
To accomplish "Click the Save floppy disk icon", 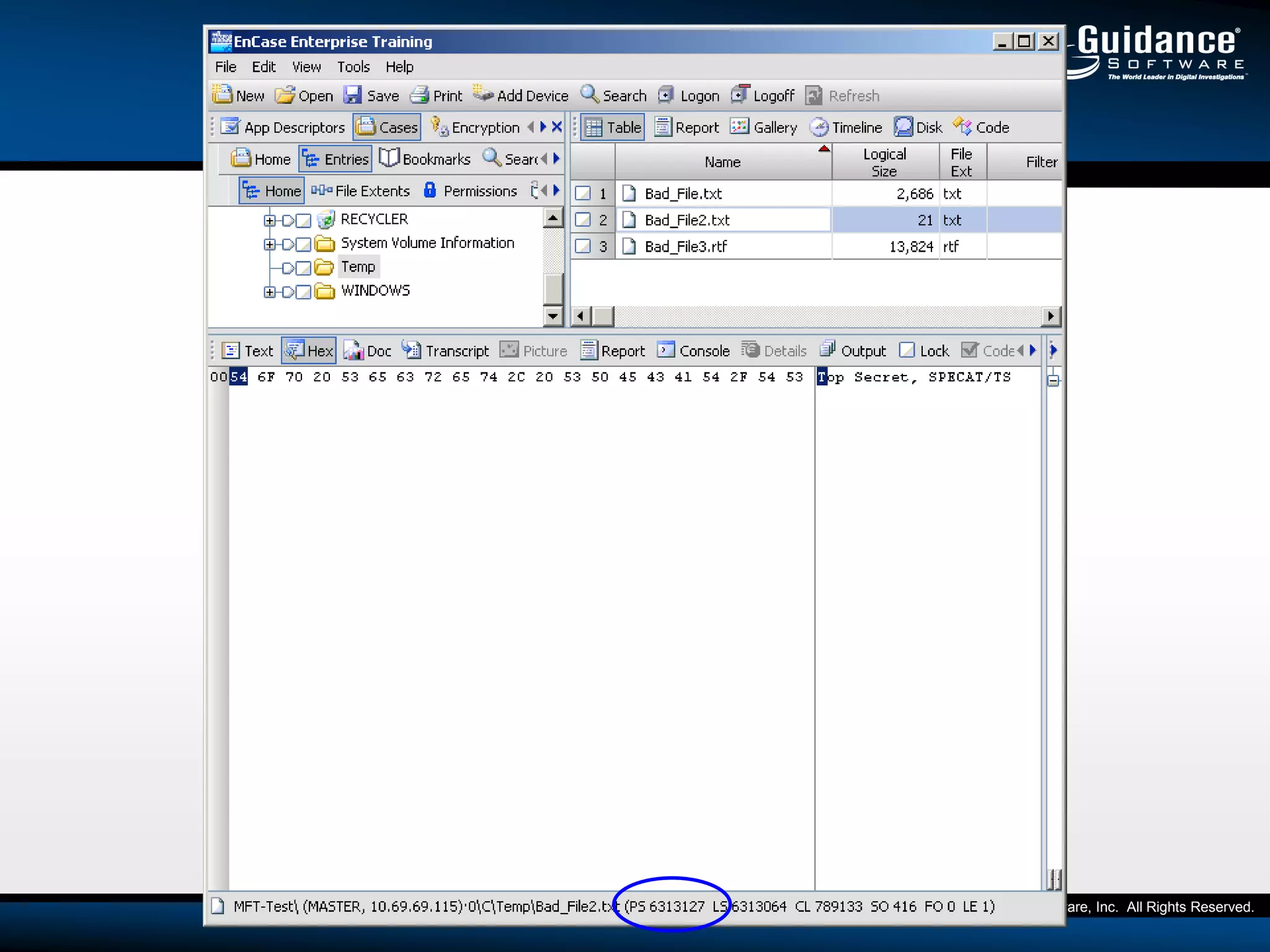I will pos(353,95).
